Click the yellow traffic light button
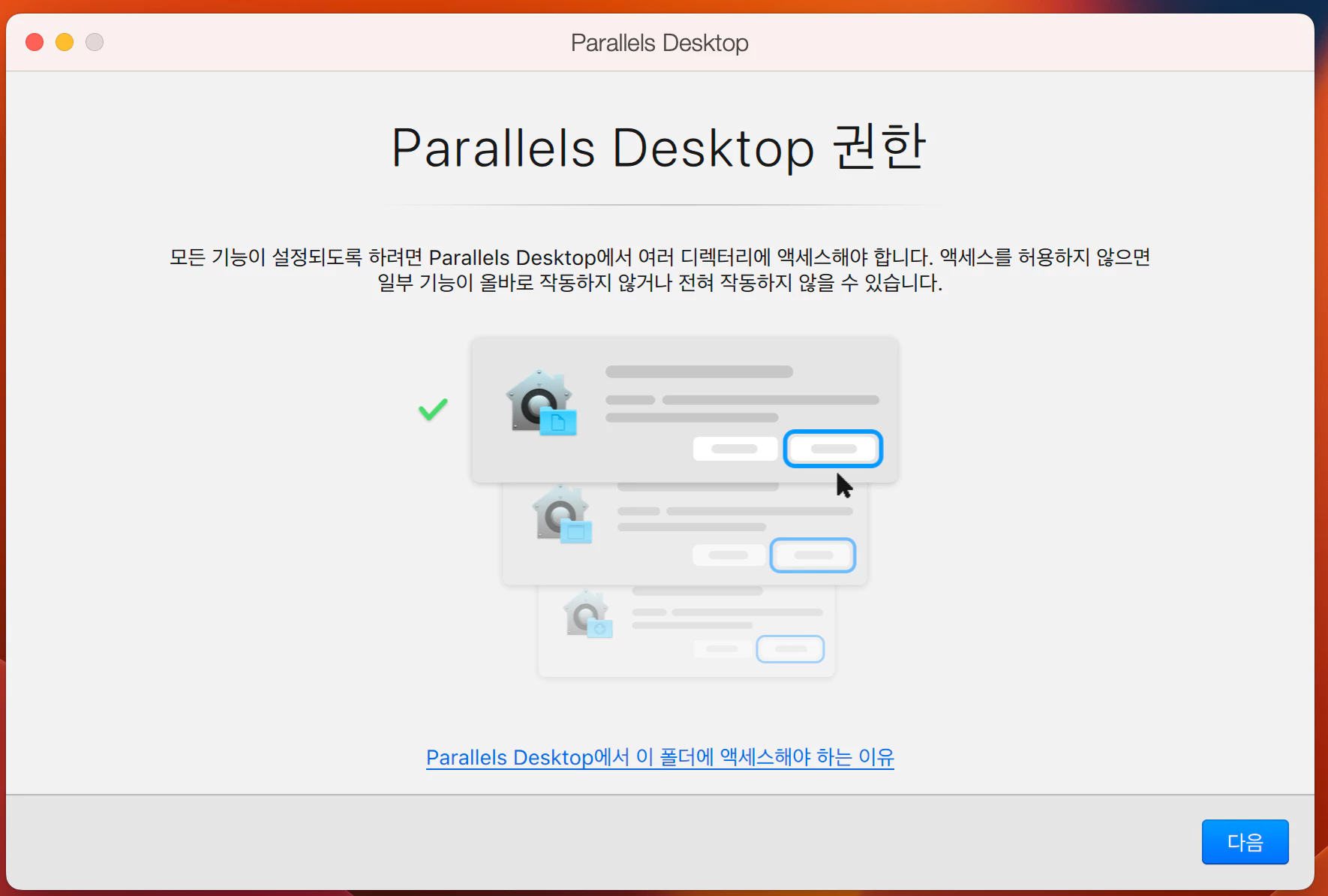Image resolution: width=1328 pixels, height=896 pixels. point(65,42)
